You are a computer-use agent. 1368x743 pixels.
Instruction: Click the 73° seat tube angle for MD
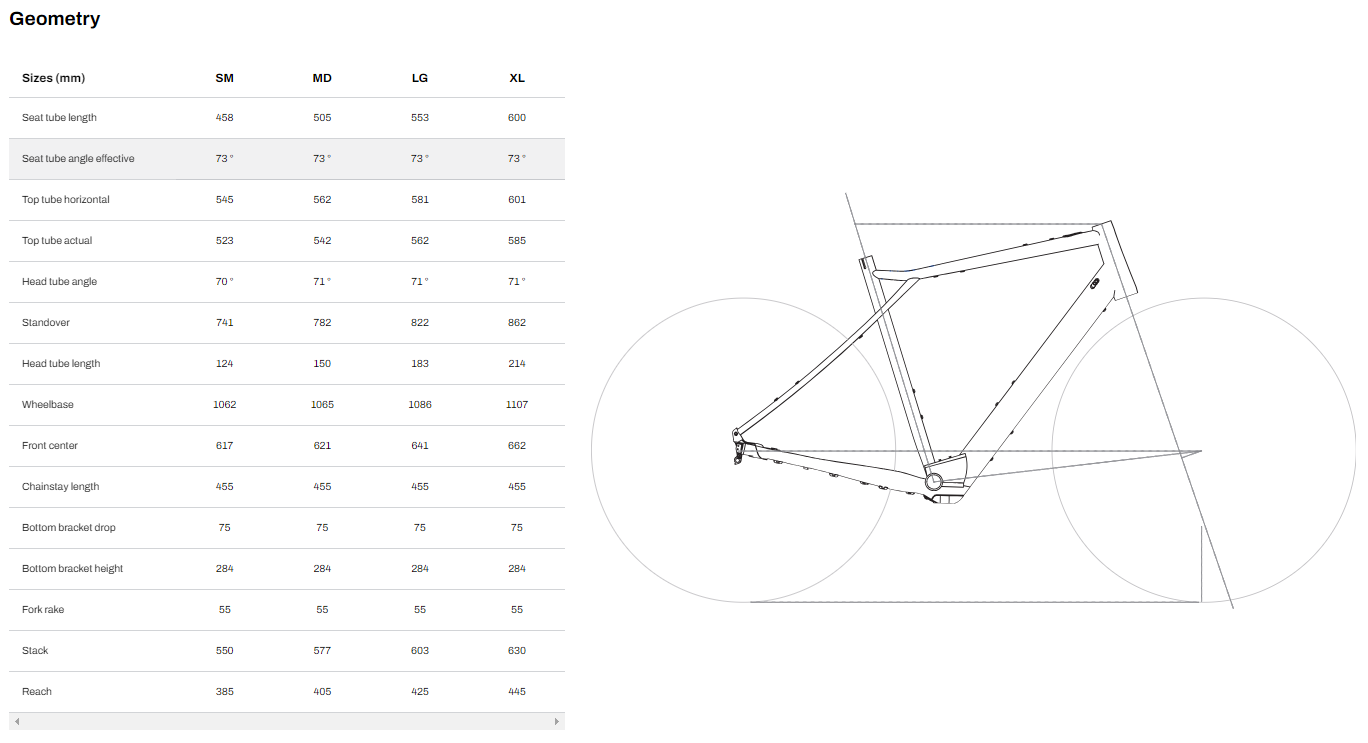(x=320, y=158)
